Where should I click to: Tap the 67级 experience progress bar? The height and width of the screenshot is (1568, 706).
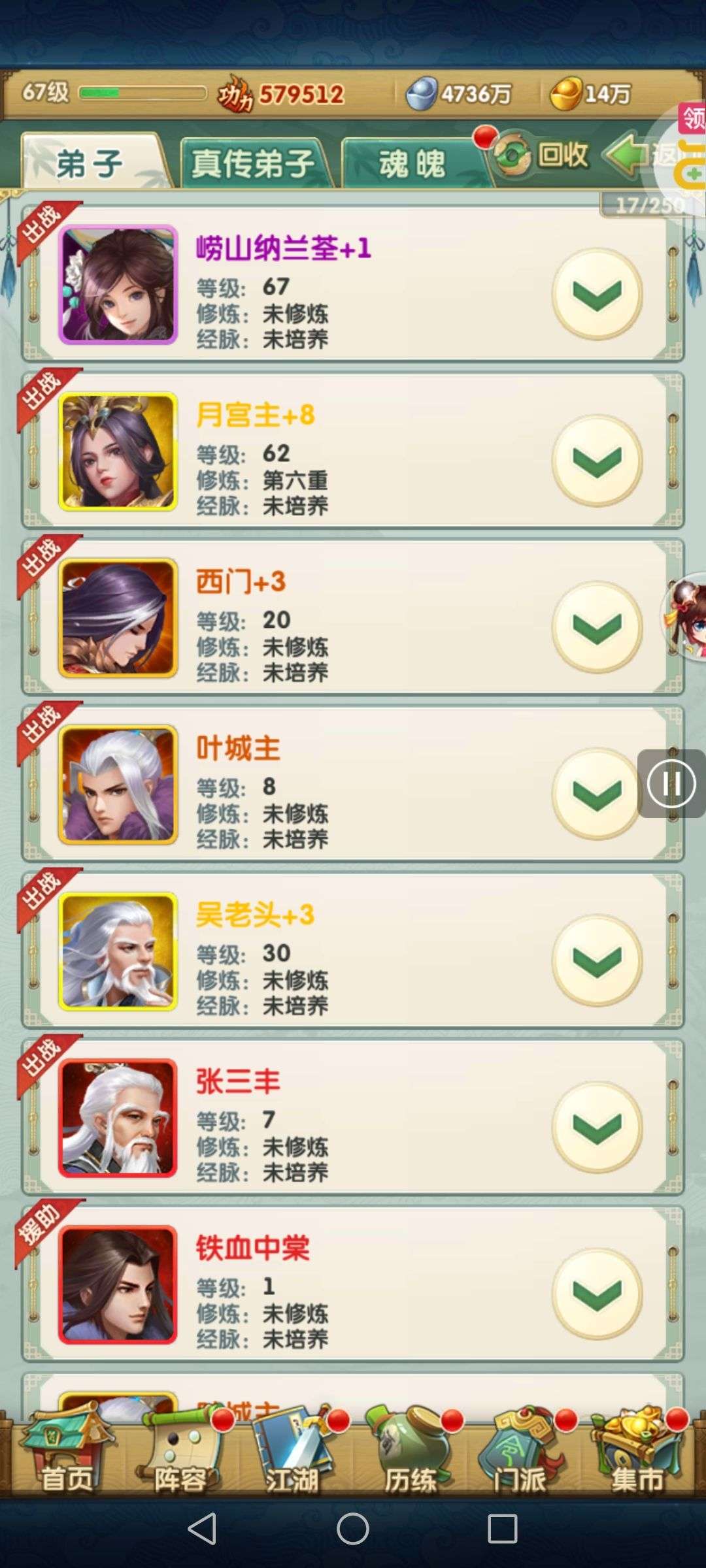[x=143, y=93]
